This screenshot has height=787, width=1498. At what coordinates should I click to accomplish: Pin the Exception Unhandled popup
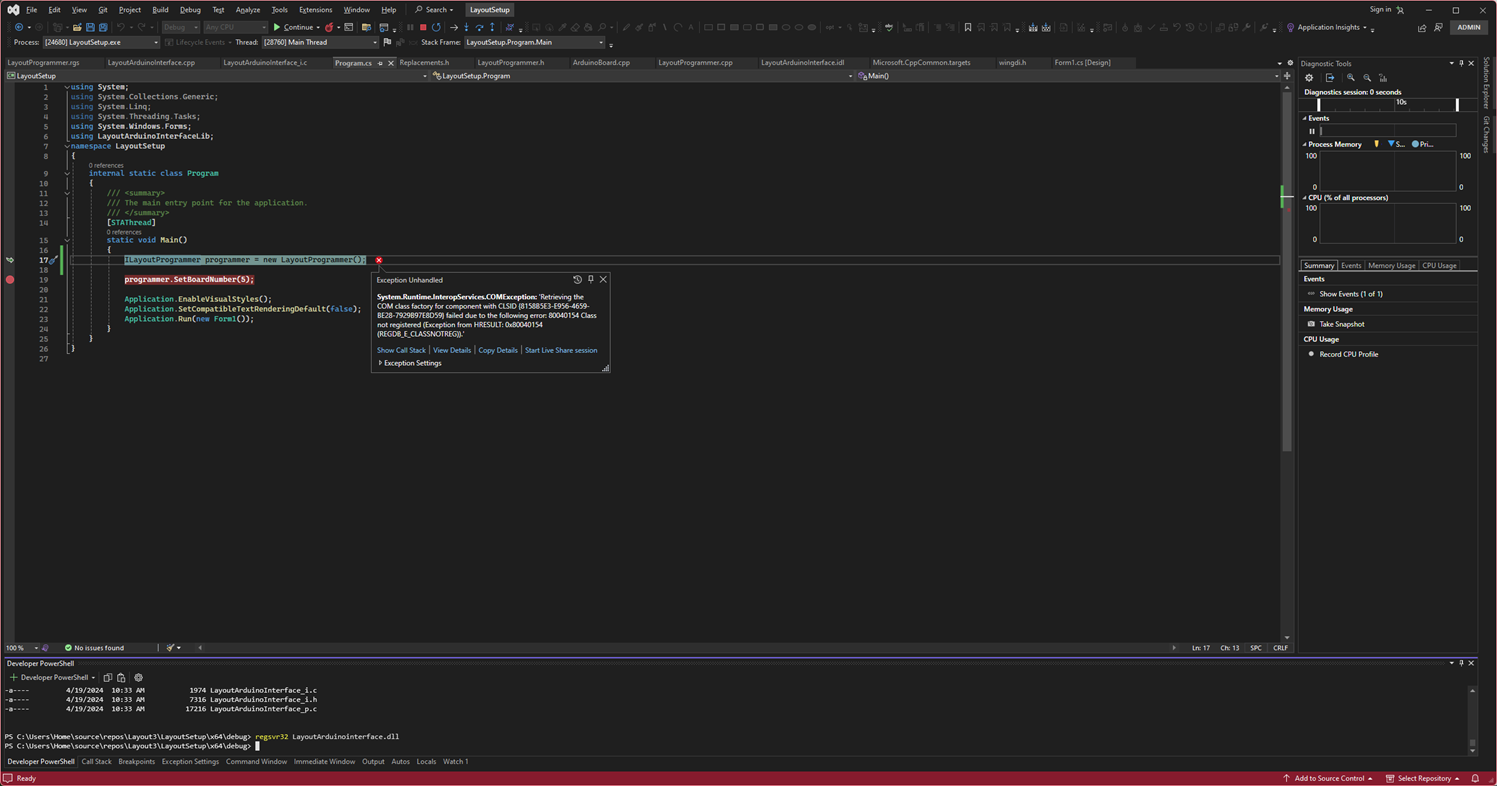[590, 280]
